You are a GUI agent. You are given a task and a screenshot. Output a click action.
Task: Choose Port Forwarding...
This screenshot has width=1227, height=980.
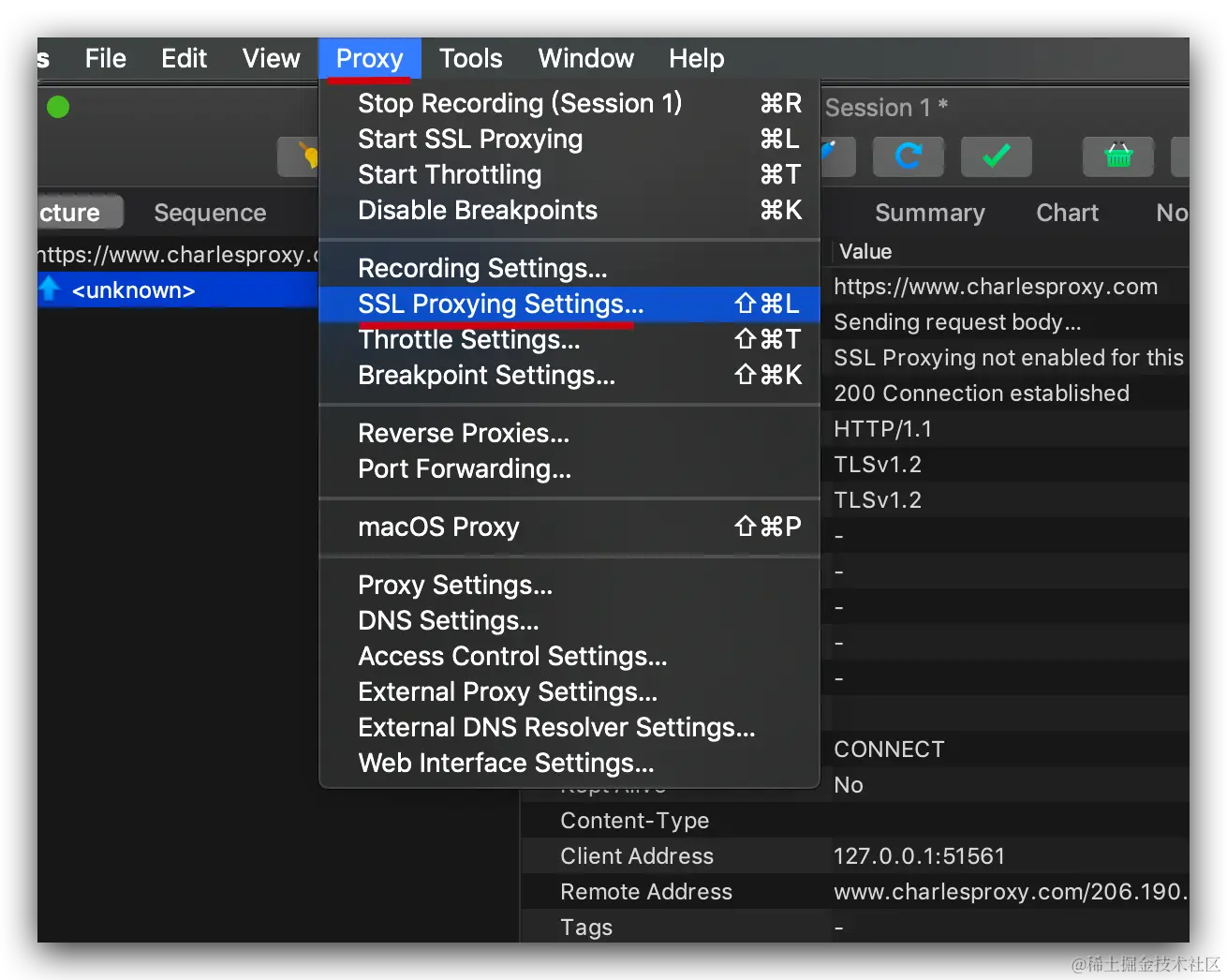tap(569, 468)
